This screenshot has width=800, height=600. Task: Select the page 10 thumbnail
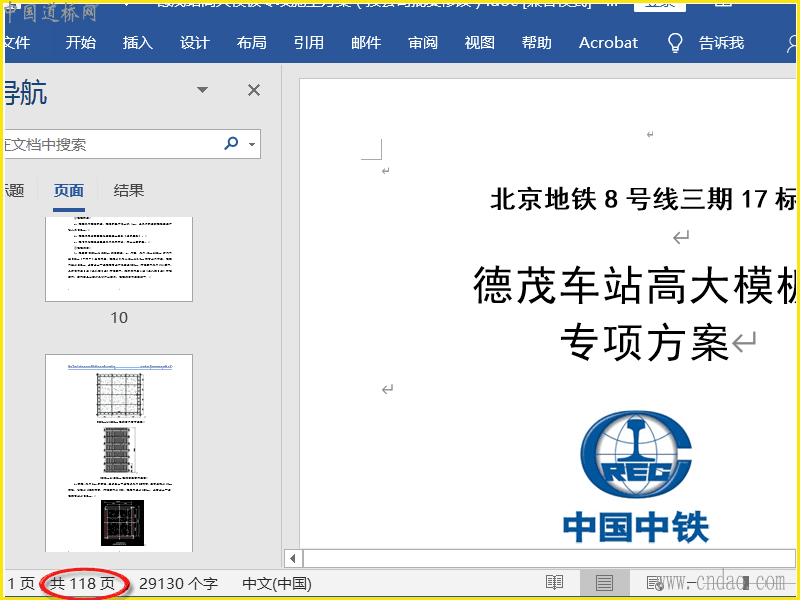(119, 259)
